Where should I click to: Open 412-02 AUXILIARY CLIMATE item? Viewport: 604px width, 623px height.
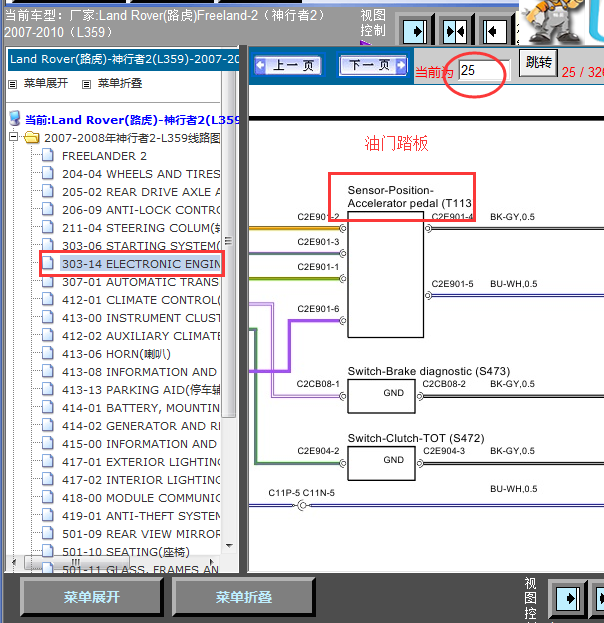click(x=141, y=336)
